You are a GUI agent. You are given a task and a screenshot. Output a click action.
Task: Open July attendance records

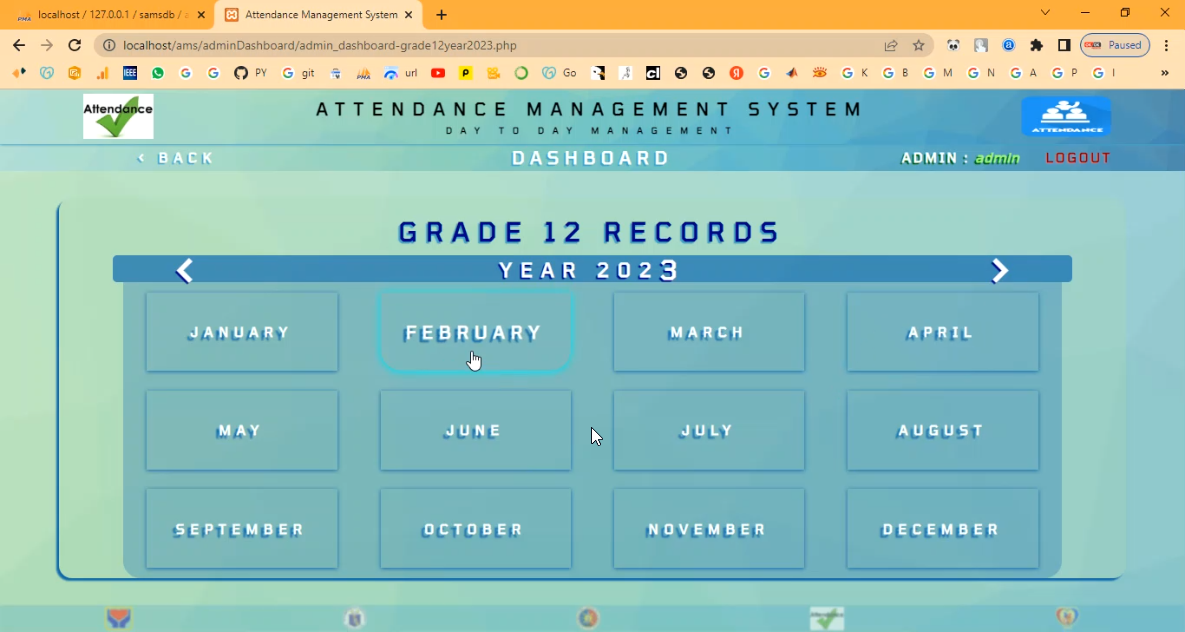[x=709, y=430]
